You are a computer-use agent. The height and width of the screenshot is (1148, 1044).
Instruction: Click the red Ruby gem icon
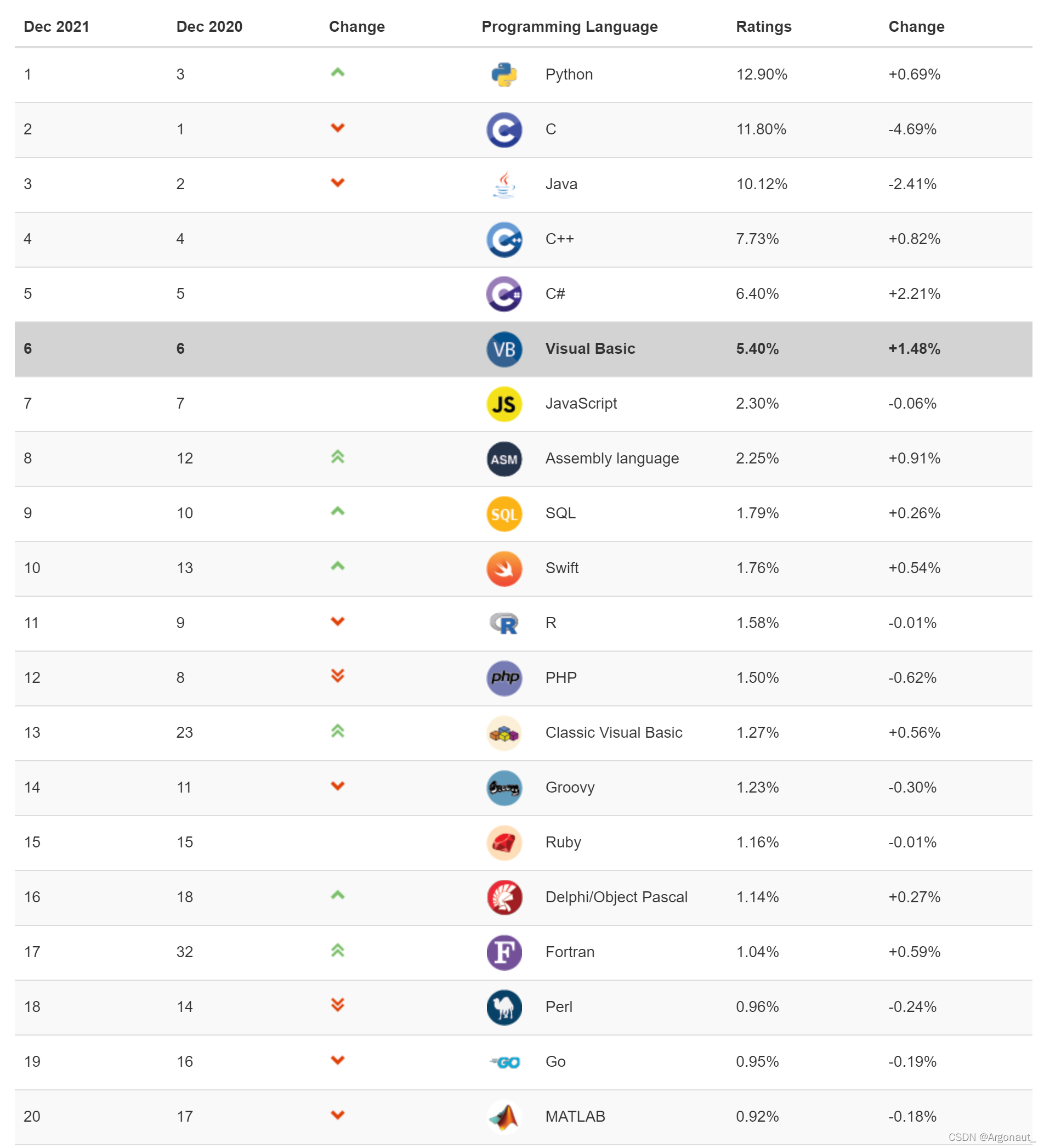(x=504, y=842)
